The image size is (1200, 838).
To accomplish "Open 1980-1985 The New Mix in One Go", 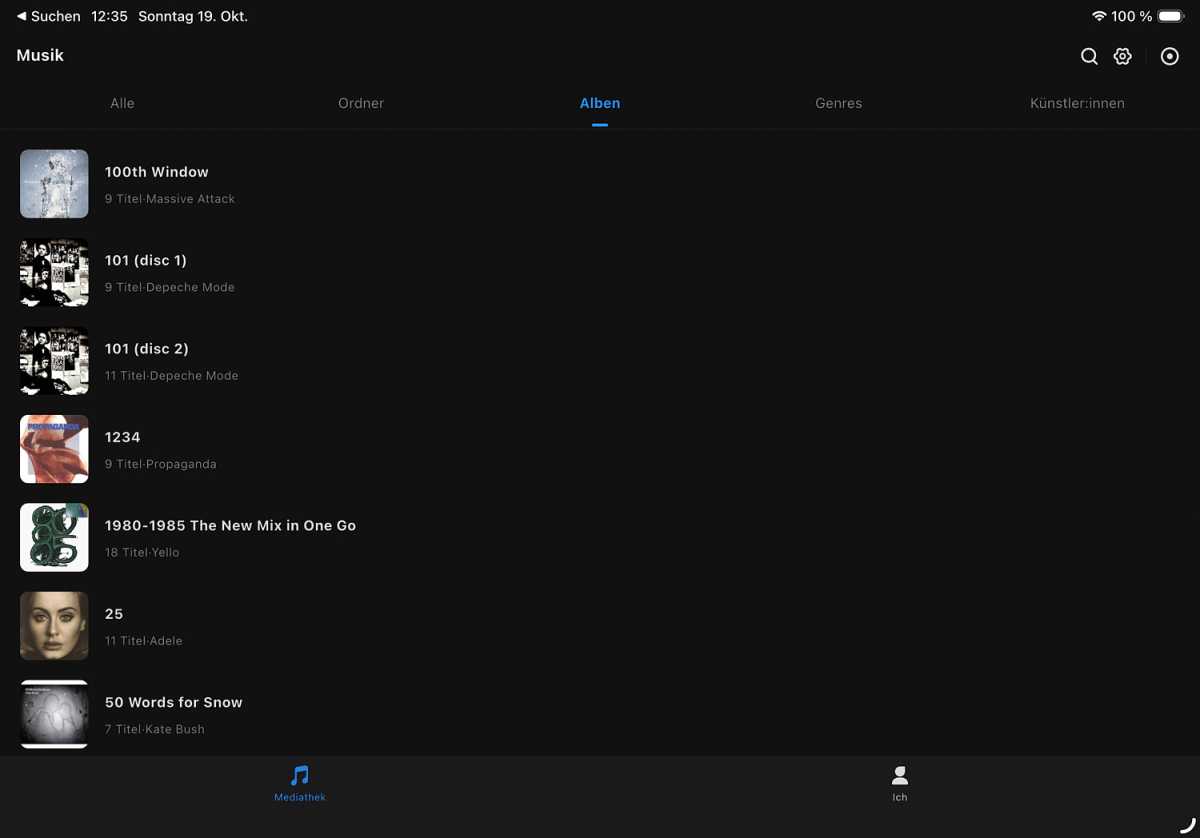I will [x=230, y=526].
